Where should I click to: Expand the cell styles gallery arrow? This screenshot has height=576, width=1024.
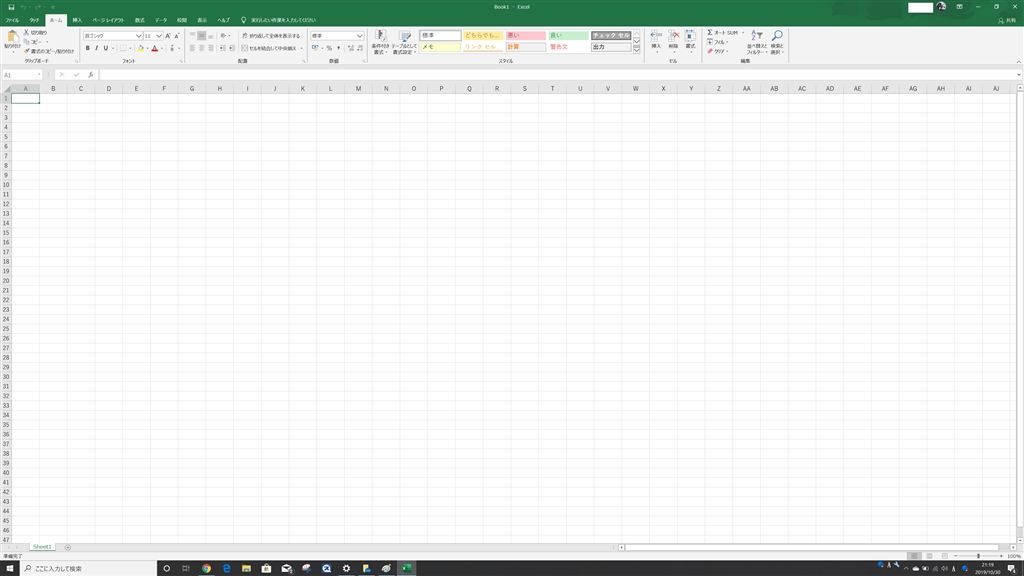(637, 50)
